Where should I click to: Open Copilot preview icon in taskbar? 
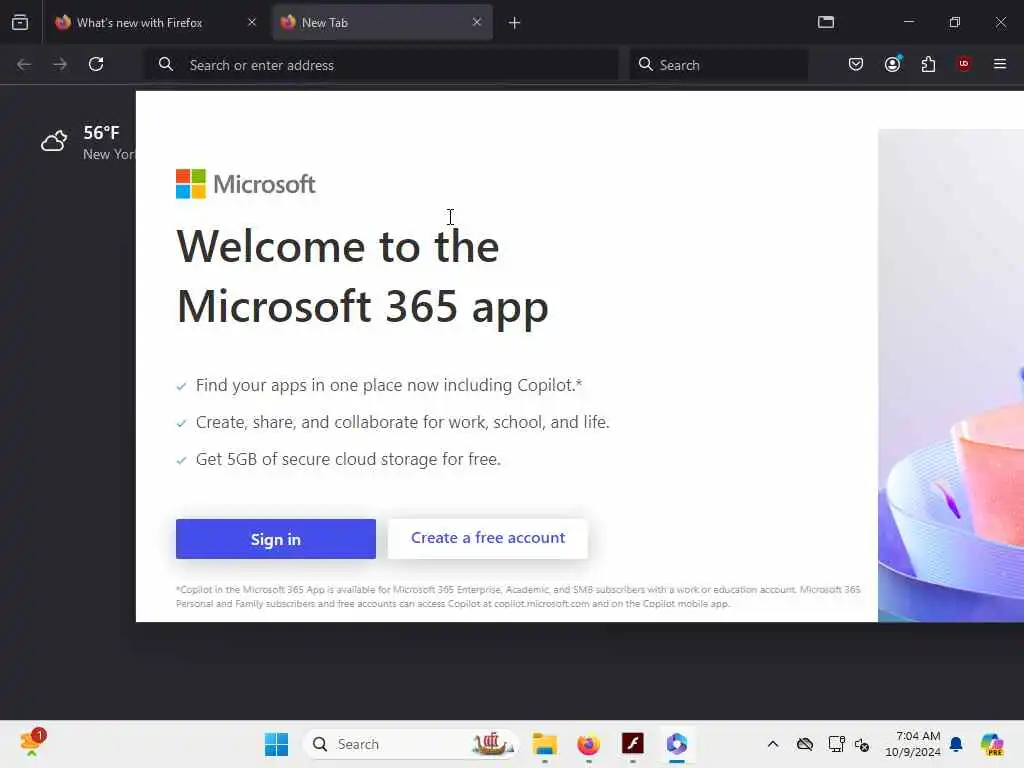pos(991,744)
